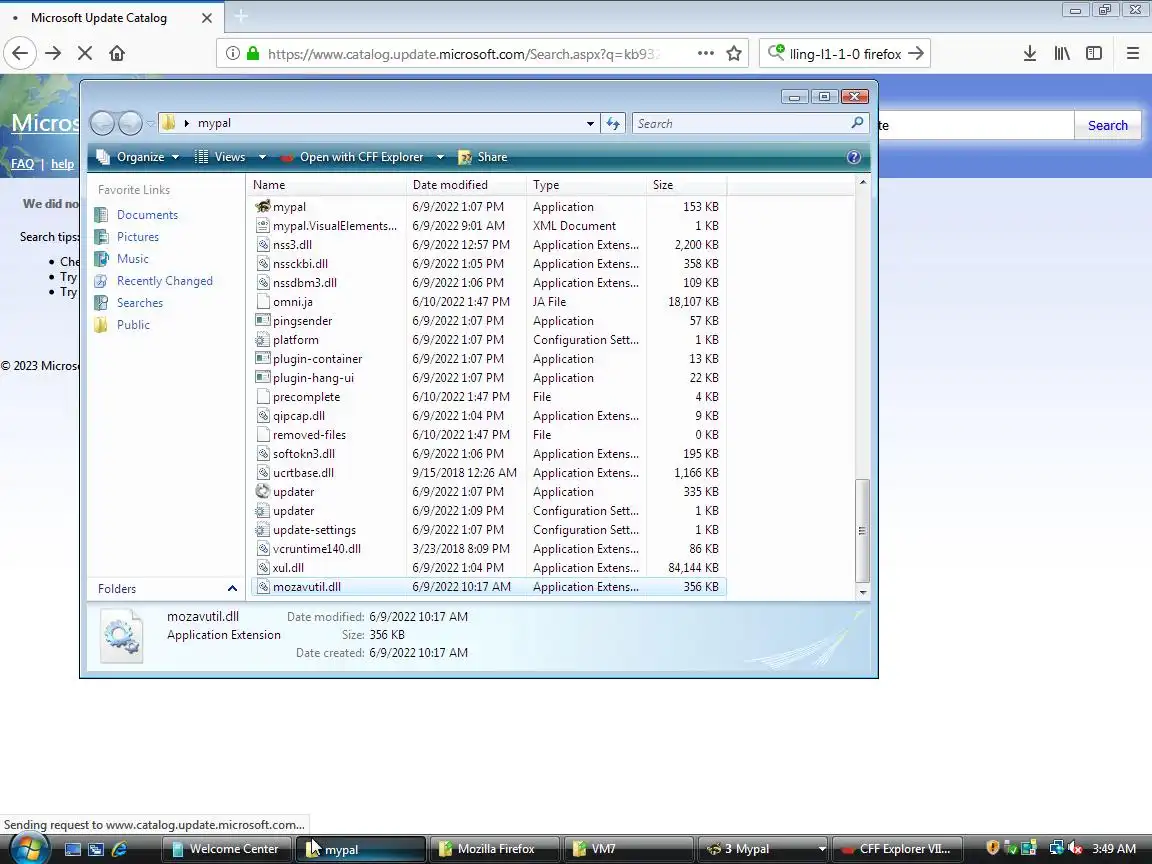The image size is (1152, 864).
Task: Select vcruntime140.dll file row
Action: tap(488, 549)
